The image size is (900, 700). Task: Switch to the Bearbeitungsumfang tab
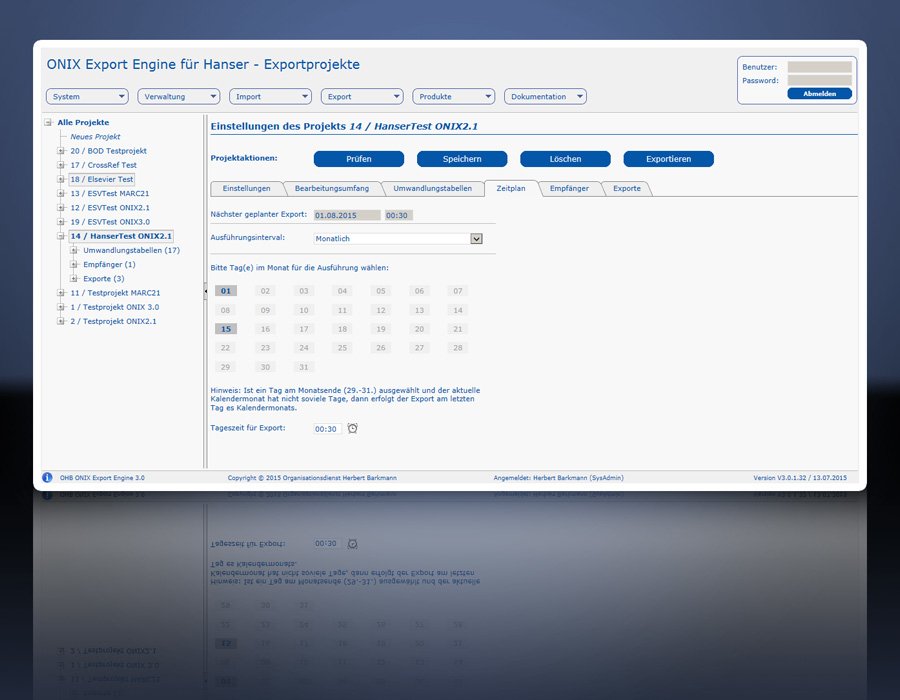tap(332, 188)
